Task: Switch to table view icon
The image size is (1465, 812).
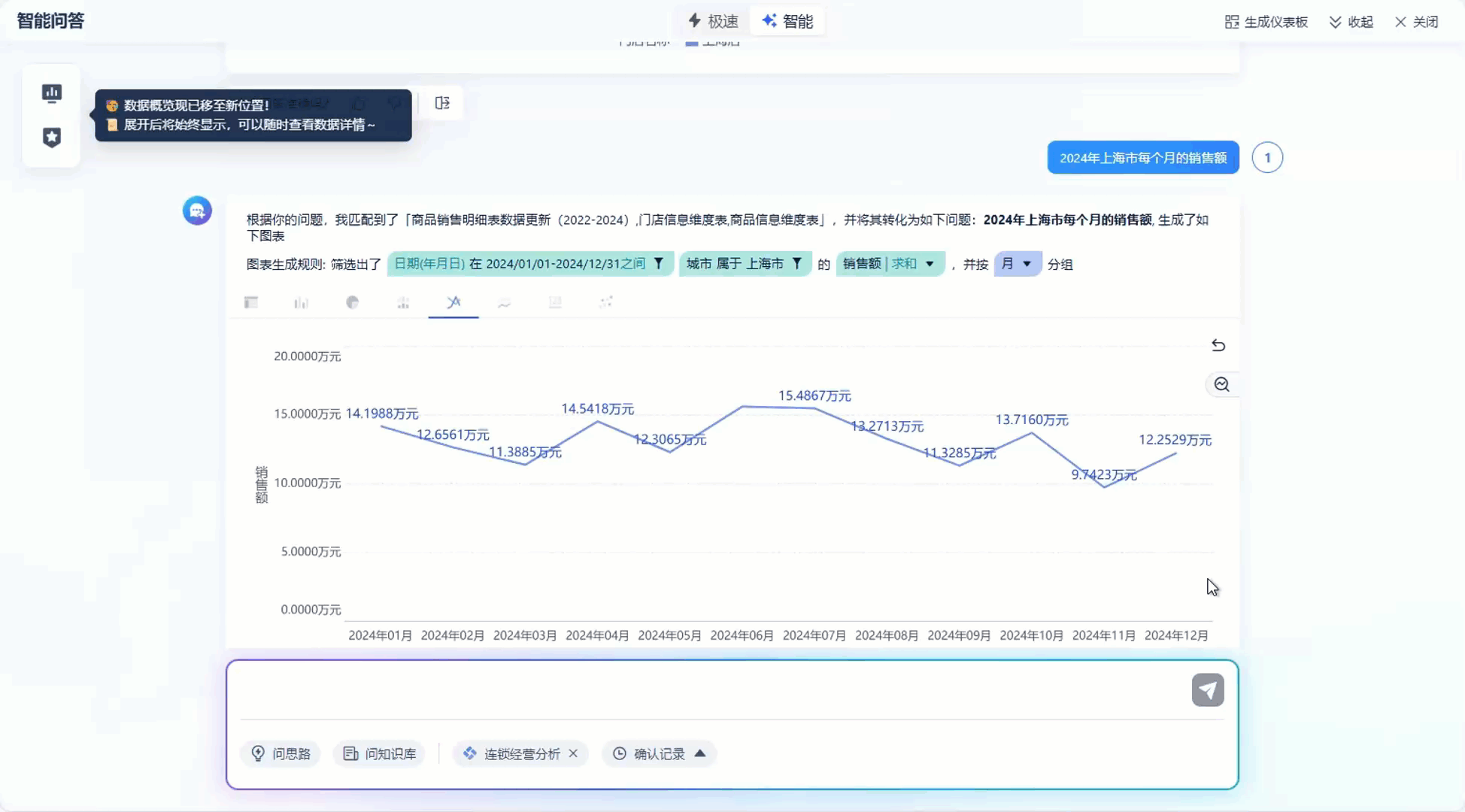Action: [251, 302]
